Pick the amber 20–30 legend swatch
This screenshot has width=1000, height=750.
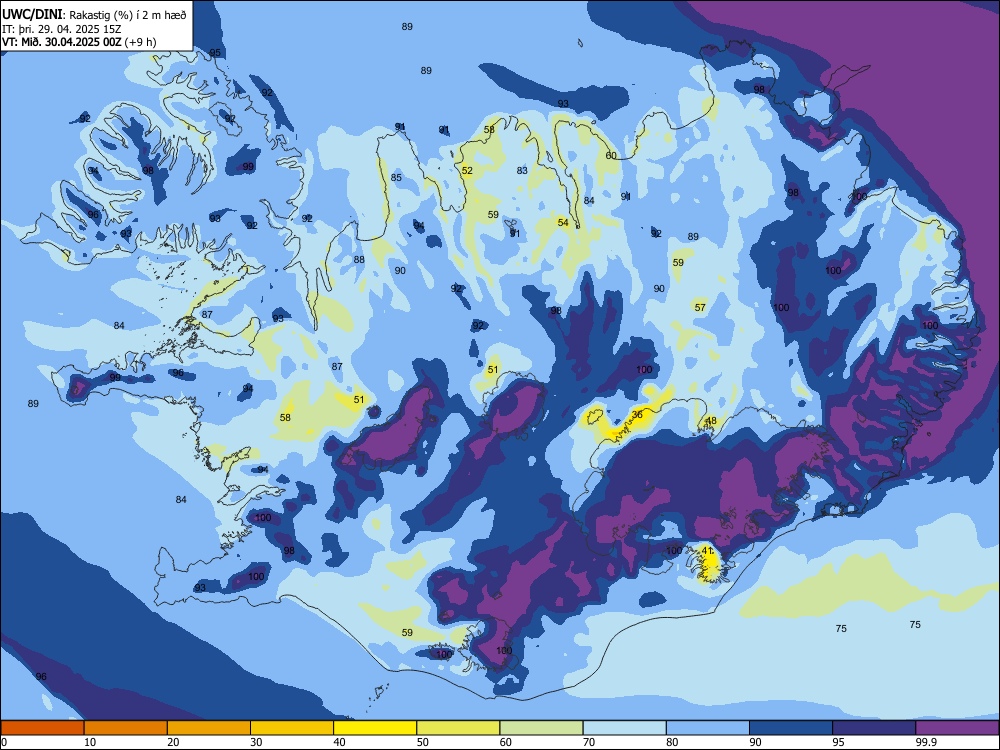coord(209,728)
